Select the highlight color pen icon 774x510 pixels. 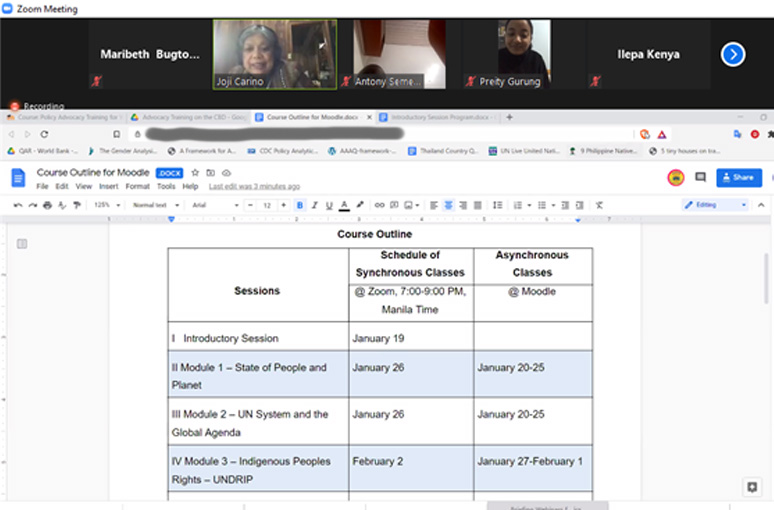pos(360,205)
